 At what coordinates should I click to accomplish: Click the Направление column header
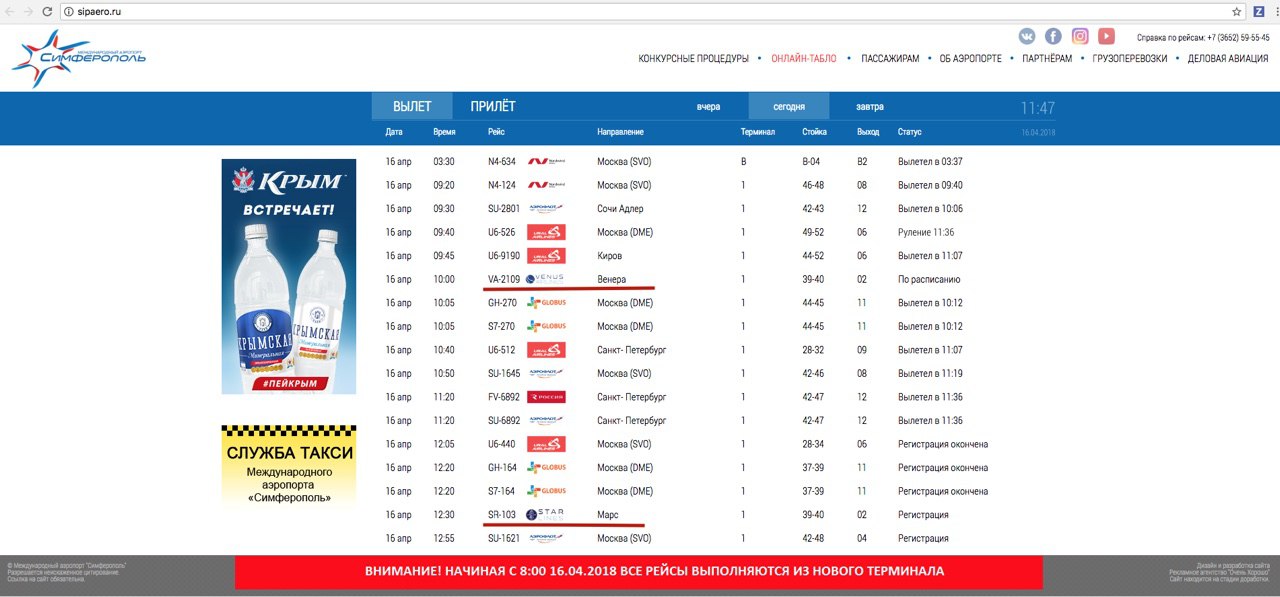point(620,132)
